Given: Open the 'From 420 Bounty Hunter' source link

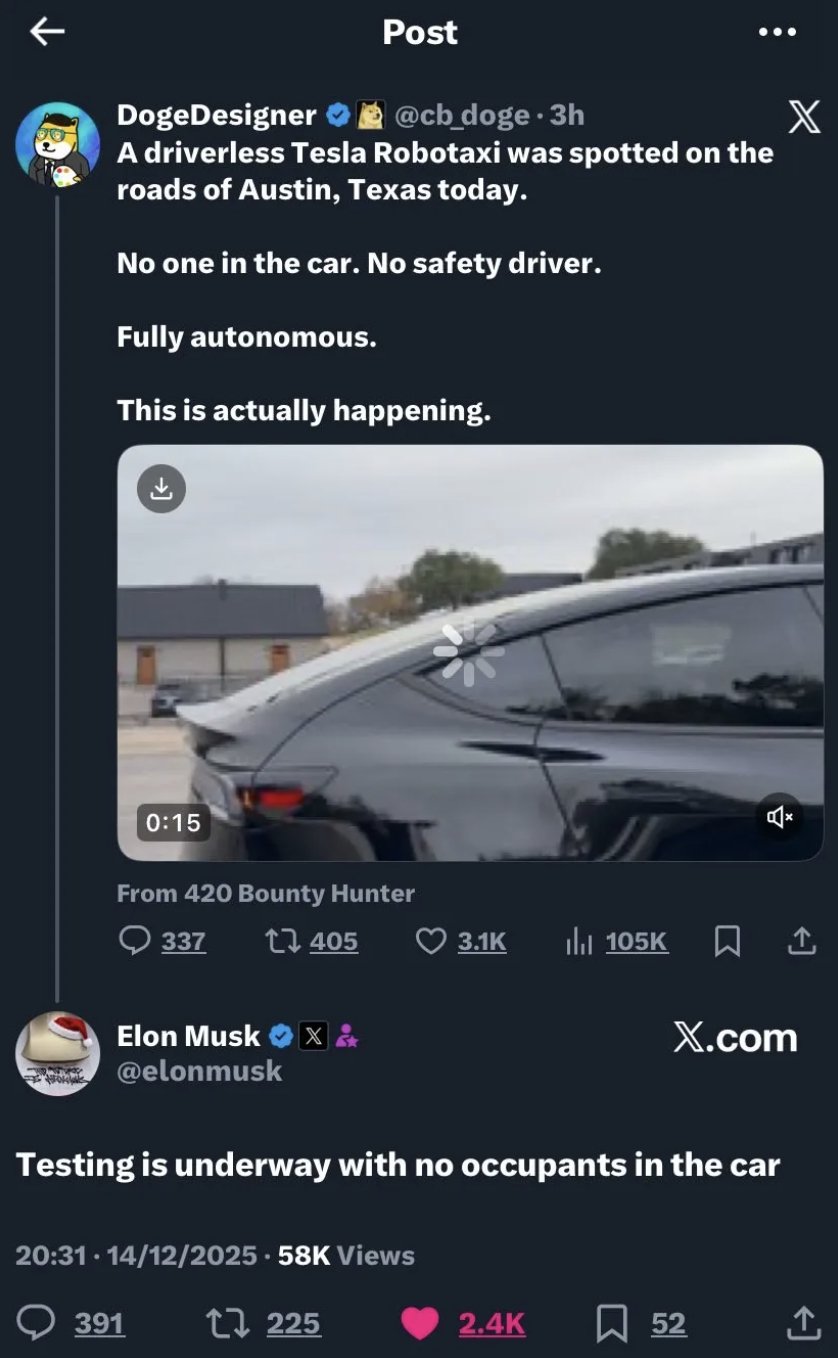Looking at the screenshot, I should [265, 893].
